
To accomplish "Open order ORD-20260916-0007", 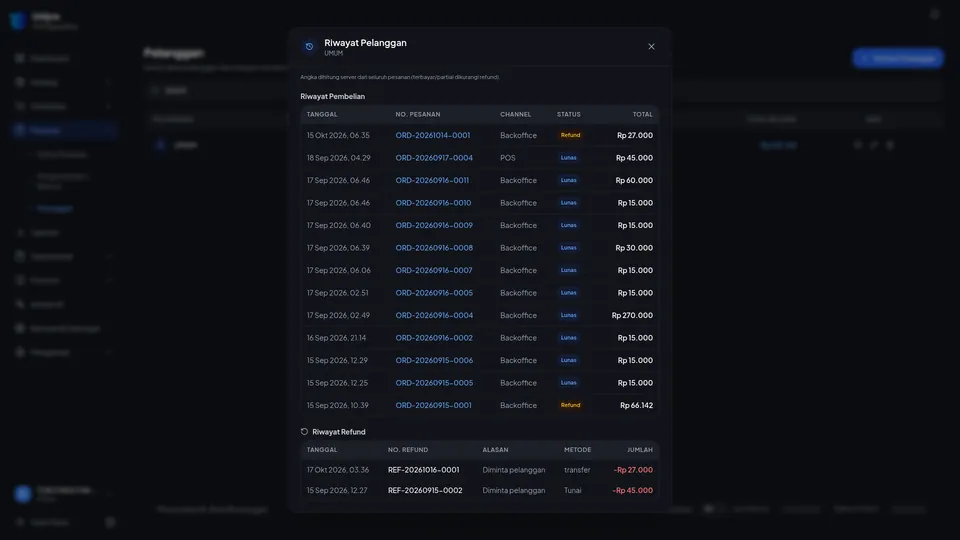I will pos(434,270).
